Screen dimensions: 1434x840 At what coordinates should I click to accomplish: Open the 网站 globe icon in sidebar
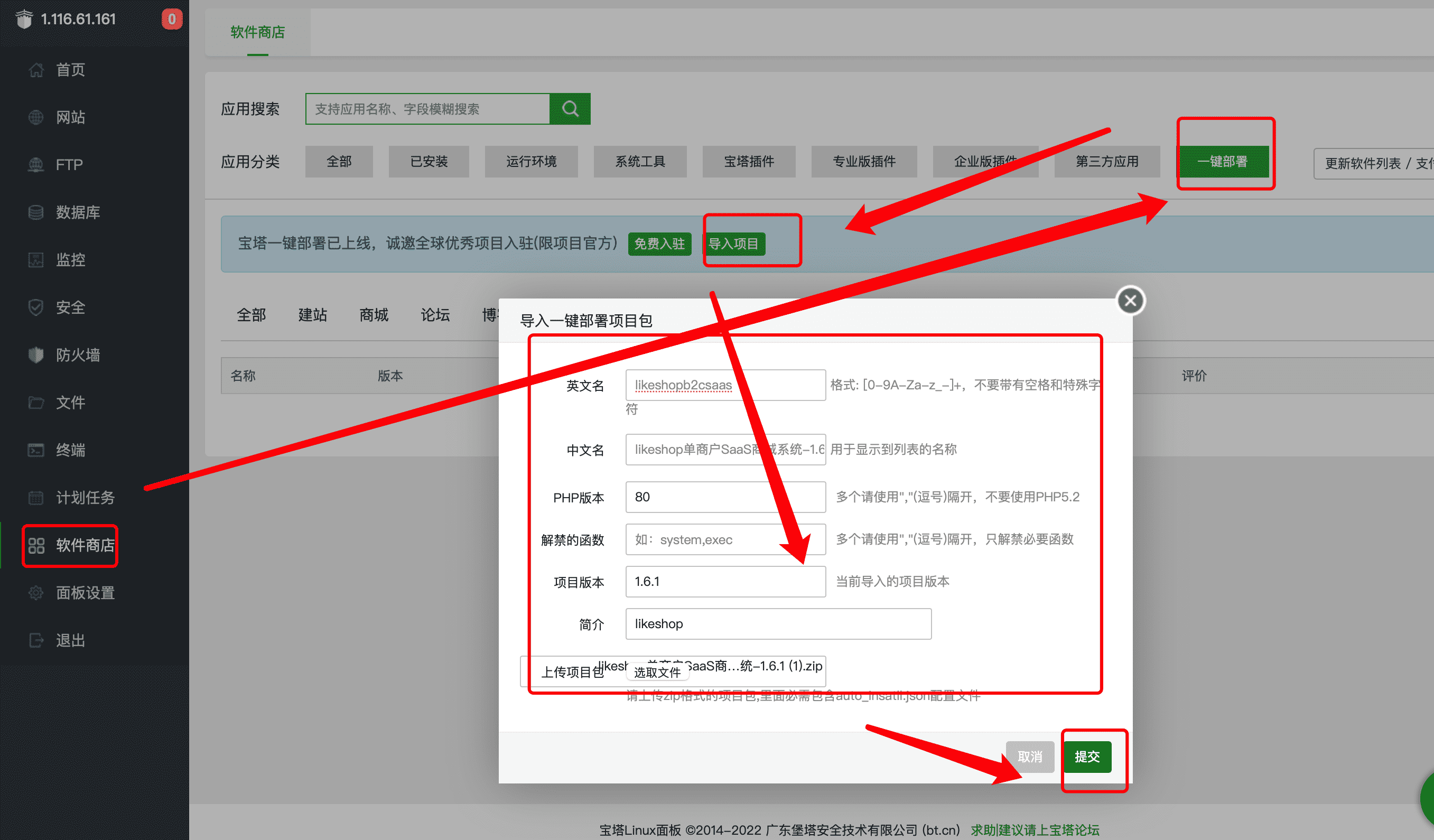click(x=36, y=117)
